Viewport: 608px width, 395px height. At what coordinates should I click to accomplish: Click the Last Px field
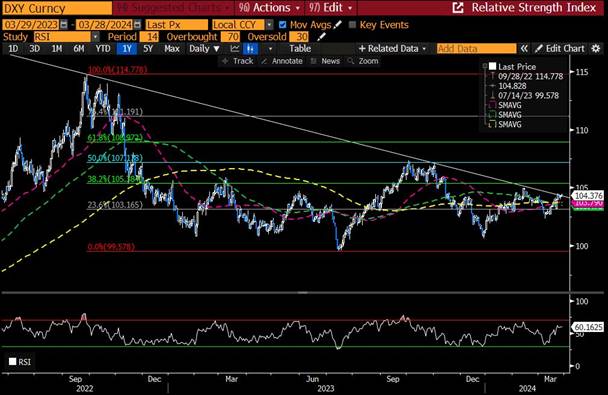[x=176, y=25]
